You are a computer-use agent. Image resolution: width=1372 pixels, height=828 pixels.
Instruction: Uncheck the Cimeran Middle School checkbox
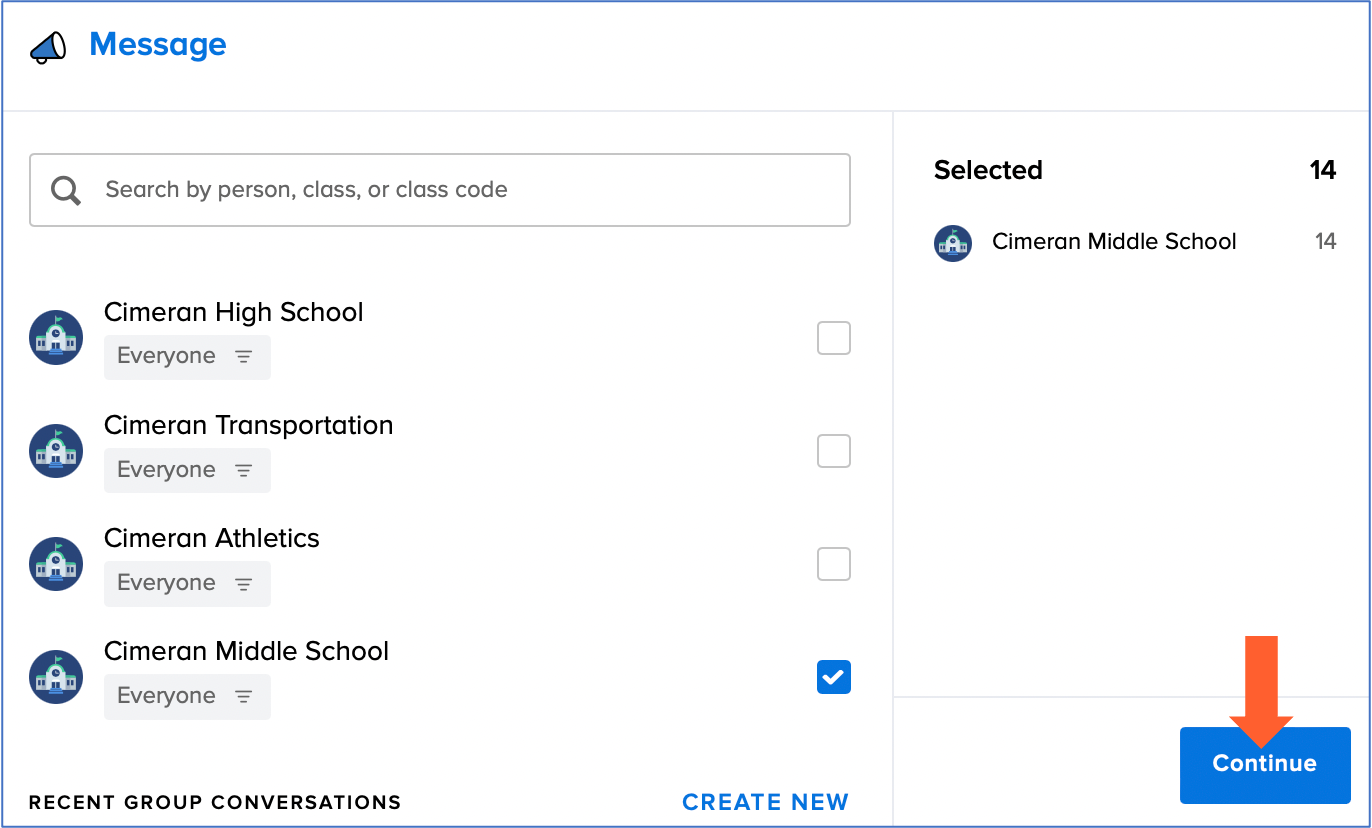[x=834, y=677]
